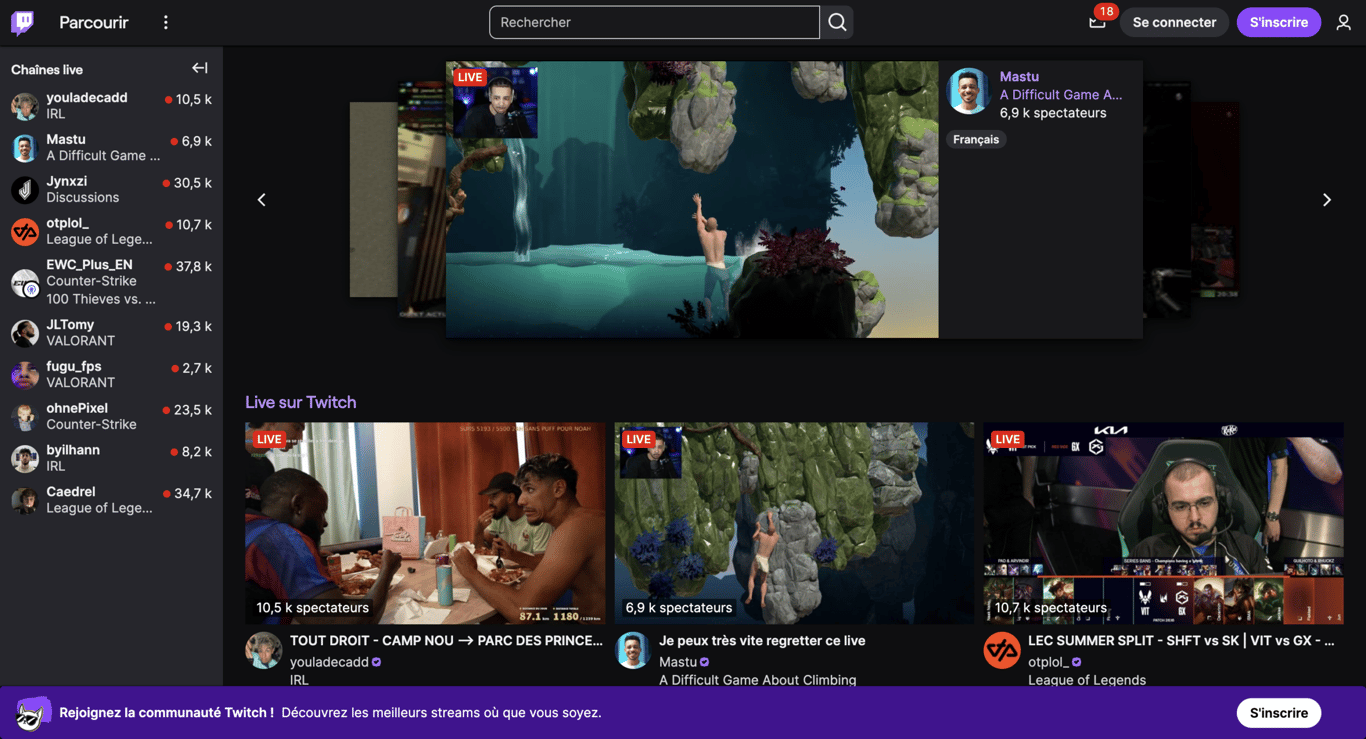Click Mastu name under second card
The height and width of the screenshot is (739, 1366).
click(678, 662)
